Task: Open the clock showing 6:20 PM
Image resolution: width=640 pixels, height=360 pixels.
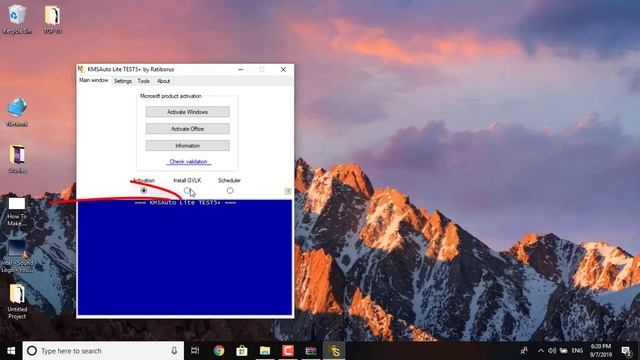Action: pos(601,351)
